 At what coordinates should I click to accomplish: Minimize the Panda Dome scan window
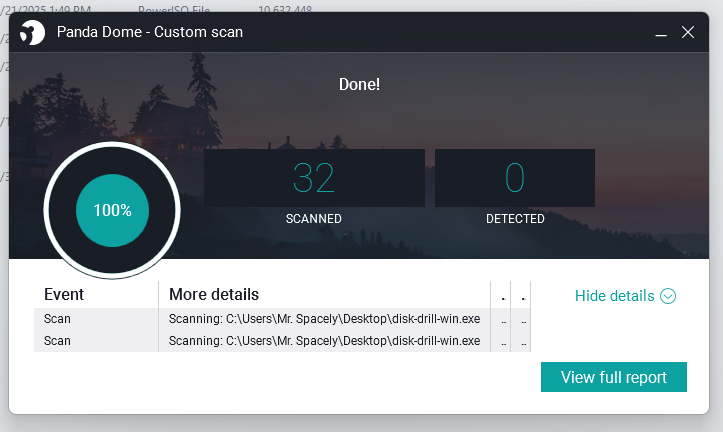(661, 33)
